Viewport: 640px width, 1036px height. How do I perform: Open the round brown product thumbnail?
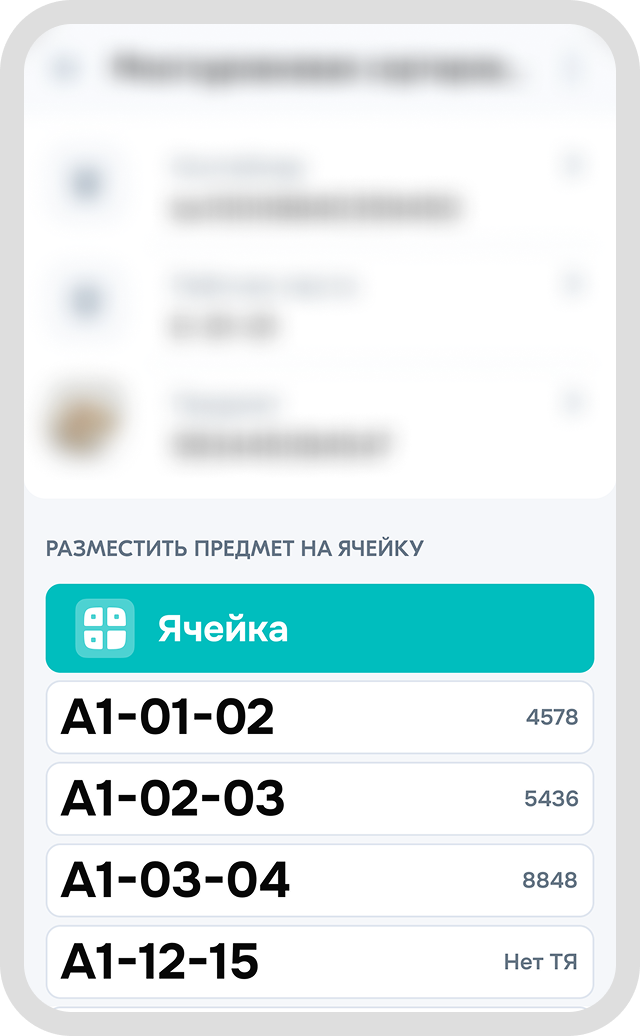pyautogui.click(x=86, y=421)
